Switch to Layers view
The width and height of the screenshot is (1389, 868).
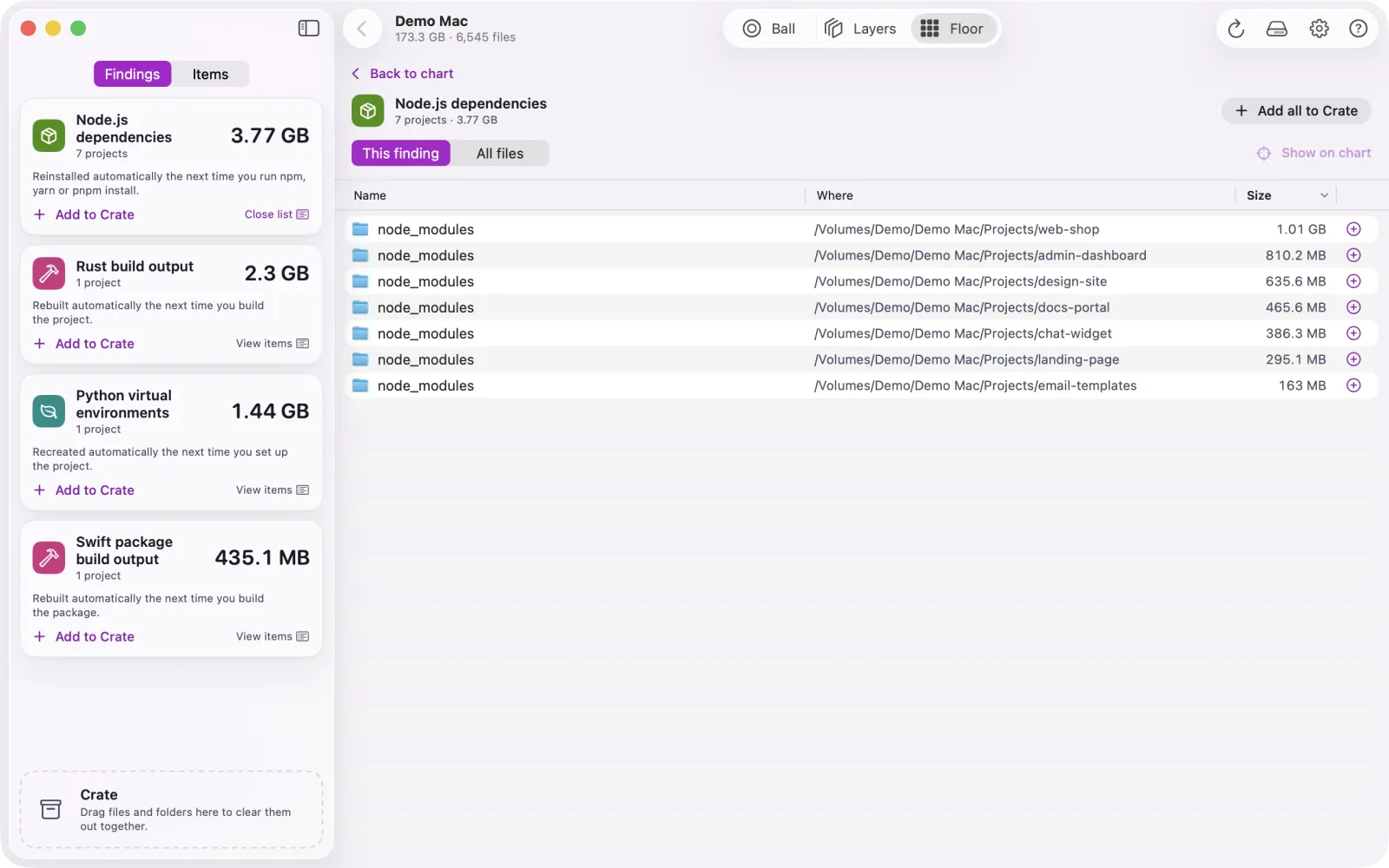(x=860, y=29)
